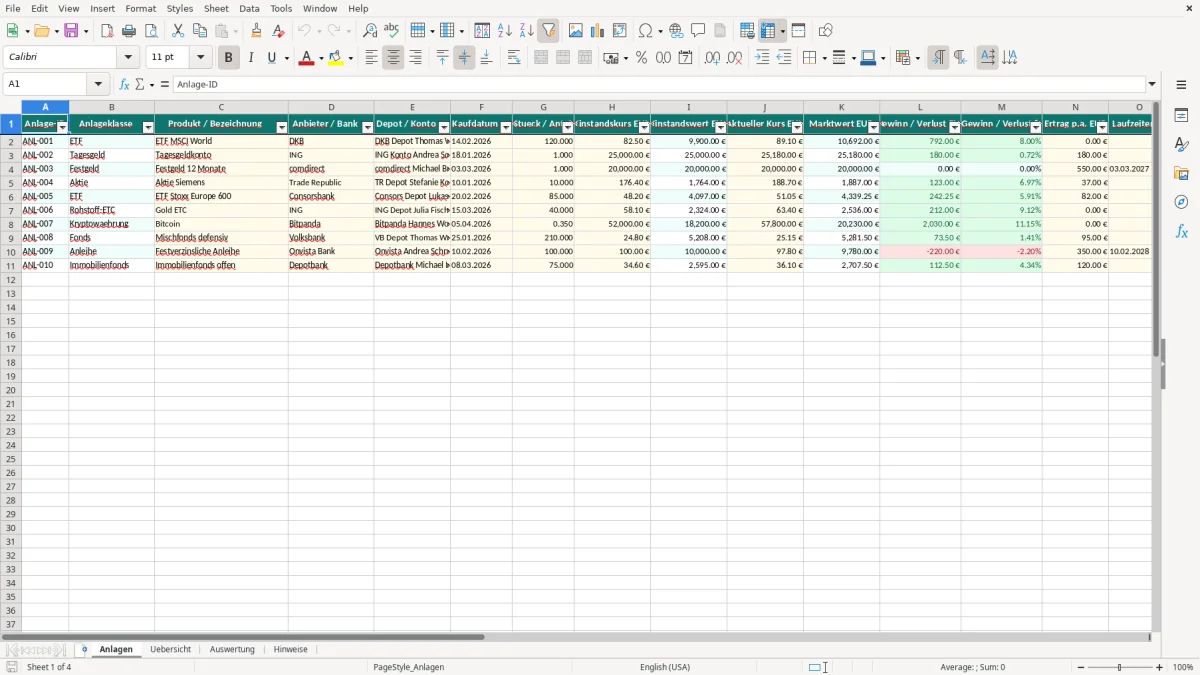Screen dimensions: 1200x675
Task: Select column header D
Action: [331, 107]
